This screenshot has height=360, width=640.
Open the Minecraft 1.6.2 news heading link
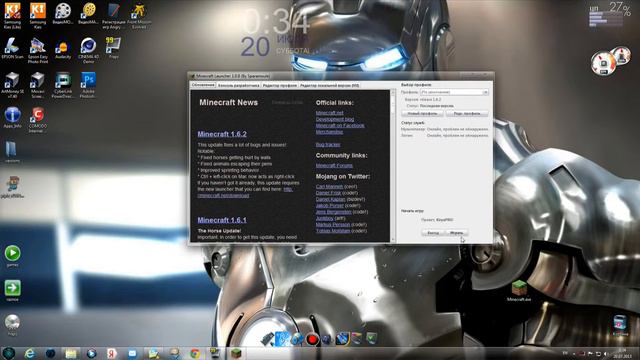tap(222, 134)
